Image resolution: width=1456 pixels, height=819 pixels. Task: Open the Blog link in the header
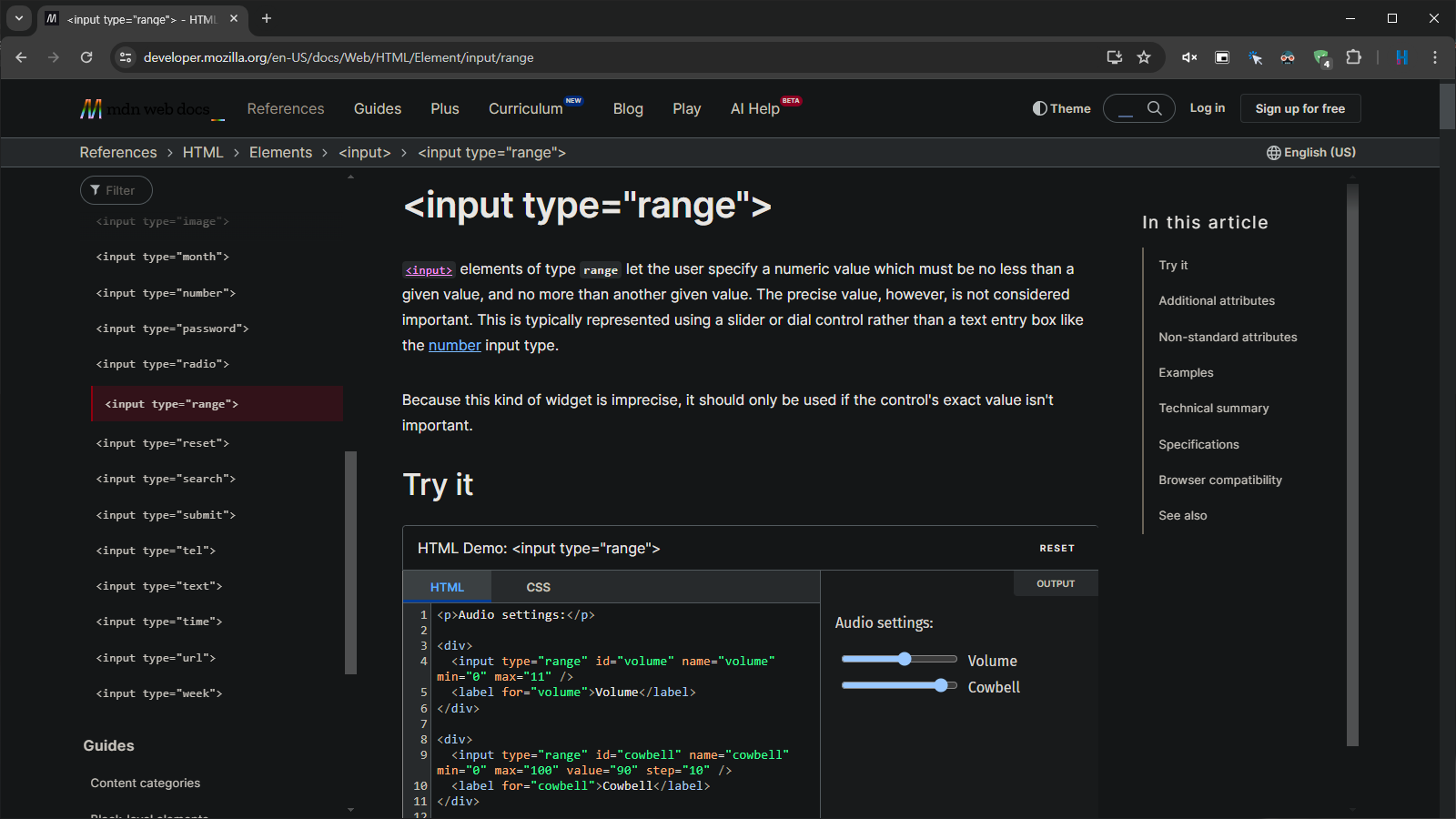pos(628,108)
